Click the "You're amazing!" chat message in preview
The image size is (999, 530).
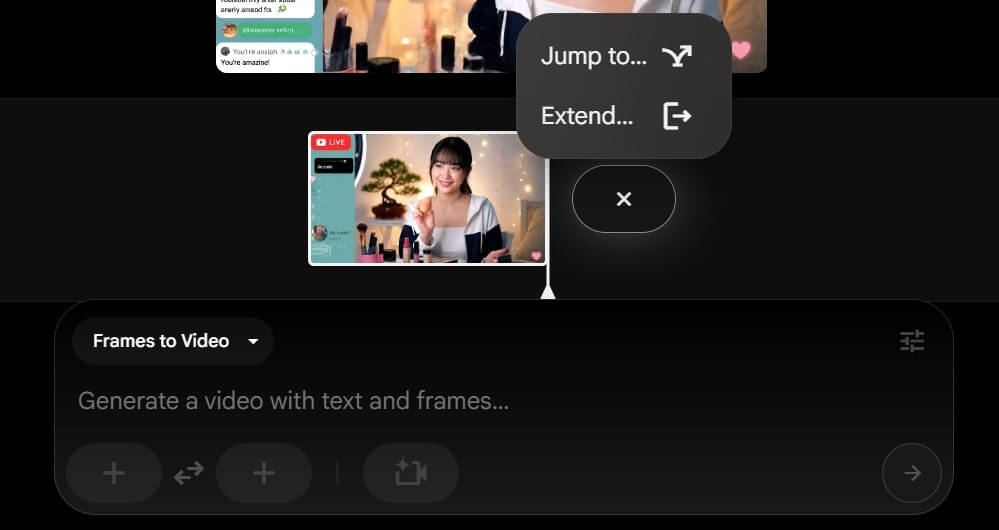click(246, 62)
